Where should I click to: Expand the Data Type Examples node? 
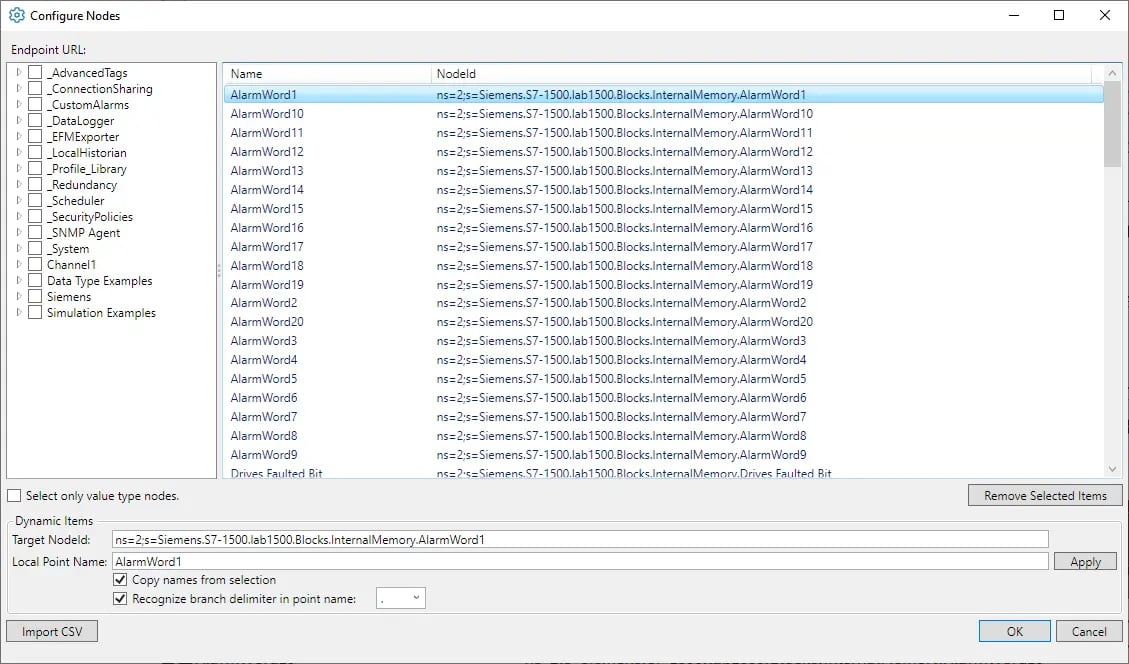click(x=20, y=280)
